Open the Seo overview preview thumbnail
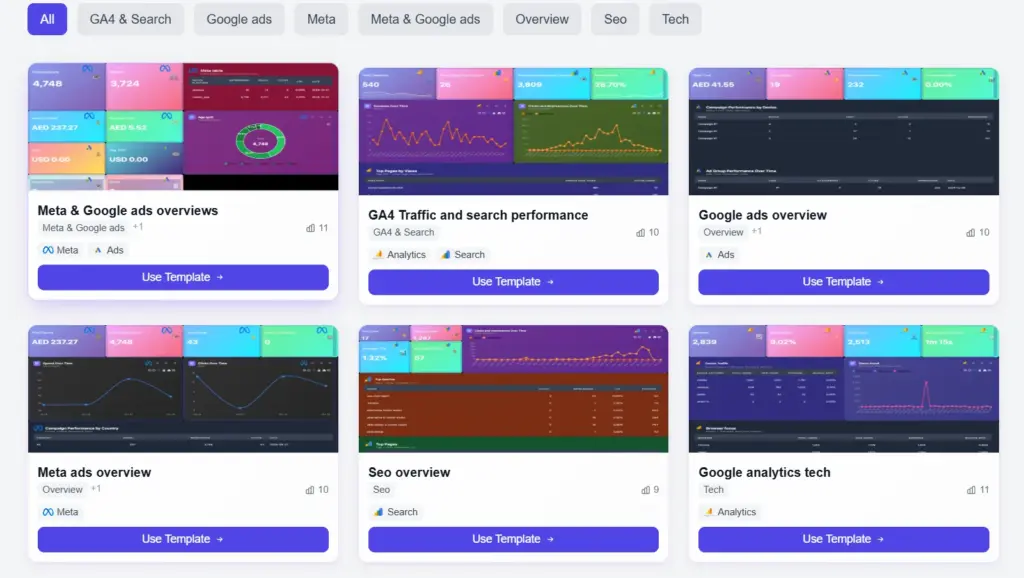 click(x=513, y=388)
